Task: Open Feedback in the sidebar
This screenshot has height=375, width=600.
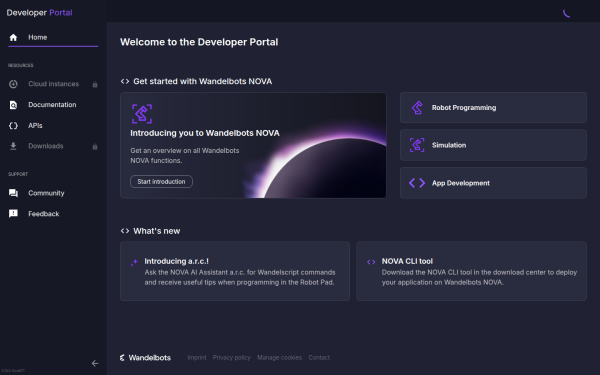Action: click(x=53, y=214)
